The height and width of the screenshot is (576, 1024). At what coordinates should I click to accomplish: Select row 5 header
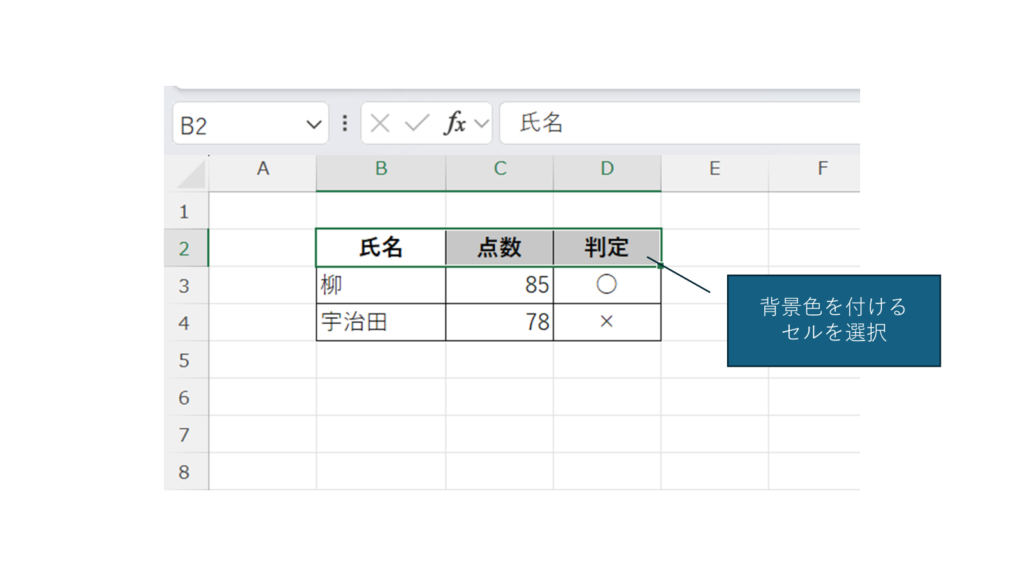185,360
